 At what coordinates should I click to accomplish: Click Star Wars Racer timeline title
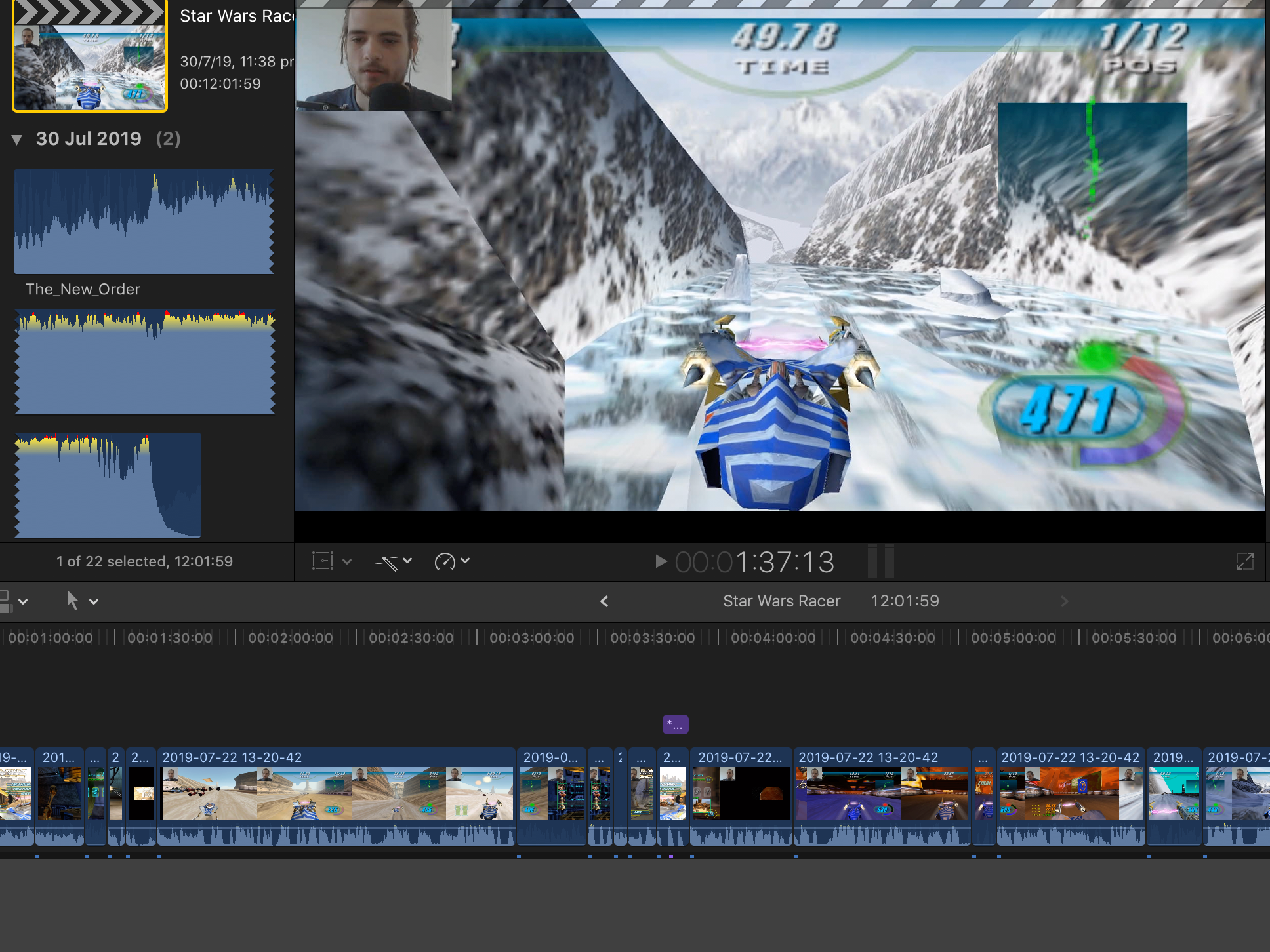[x=781, y=601]
